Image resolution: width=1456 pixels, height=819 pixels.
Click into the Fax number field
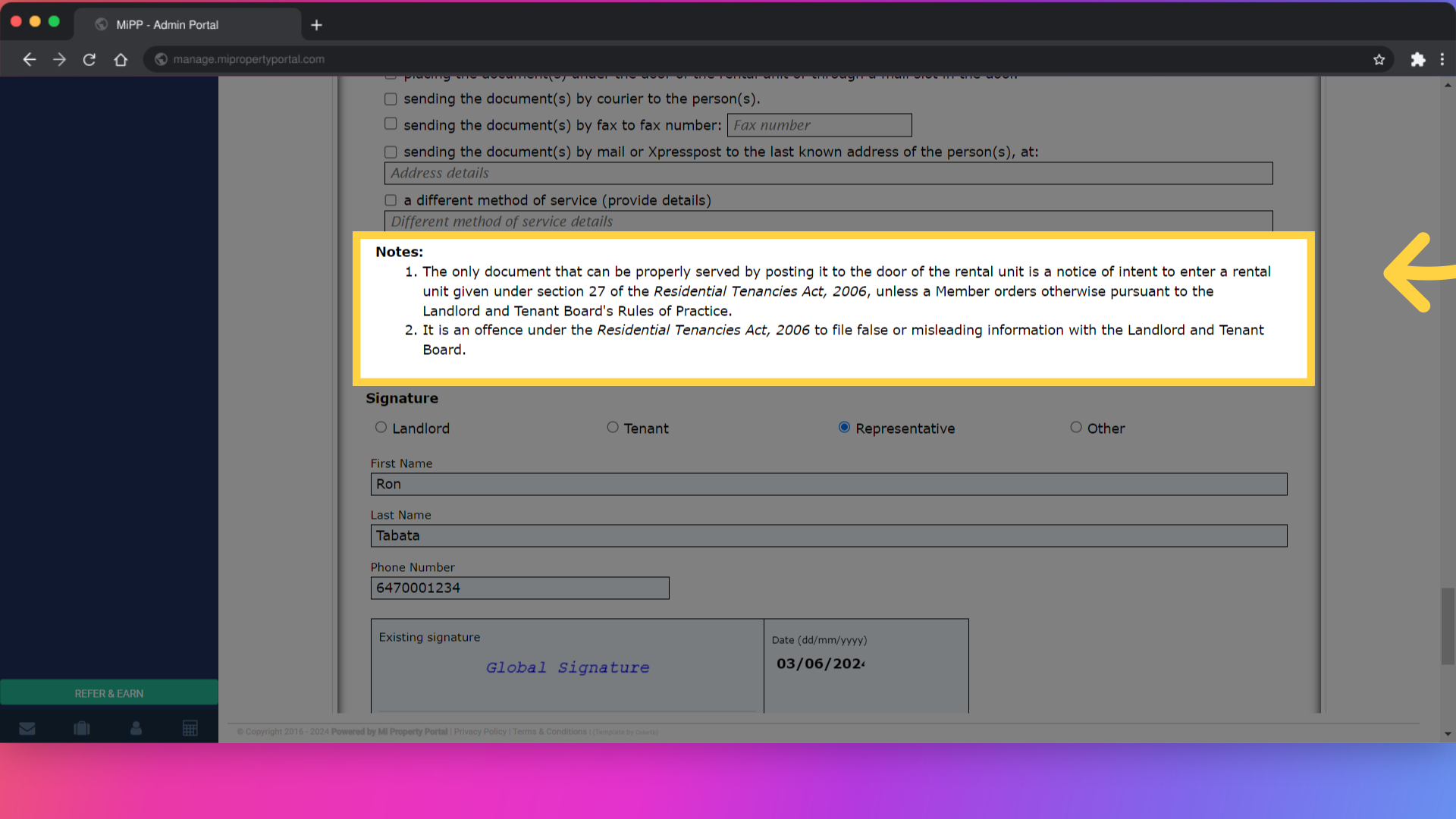click(x=819, y=125)
